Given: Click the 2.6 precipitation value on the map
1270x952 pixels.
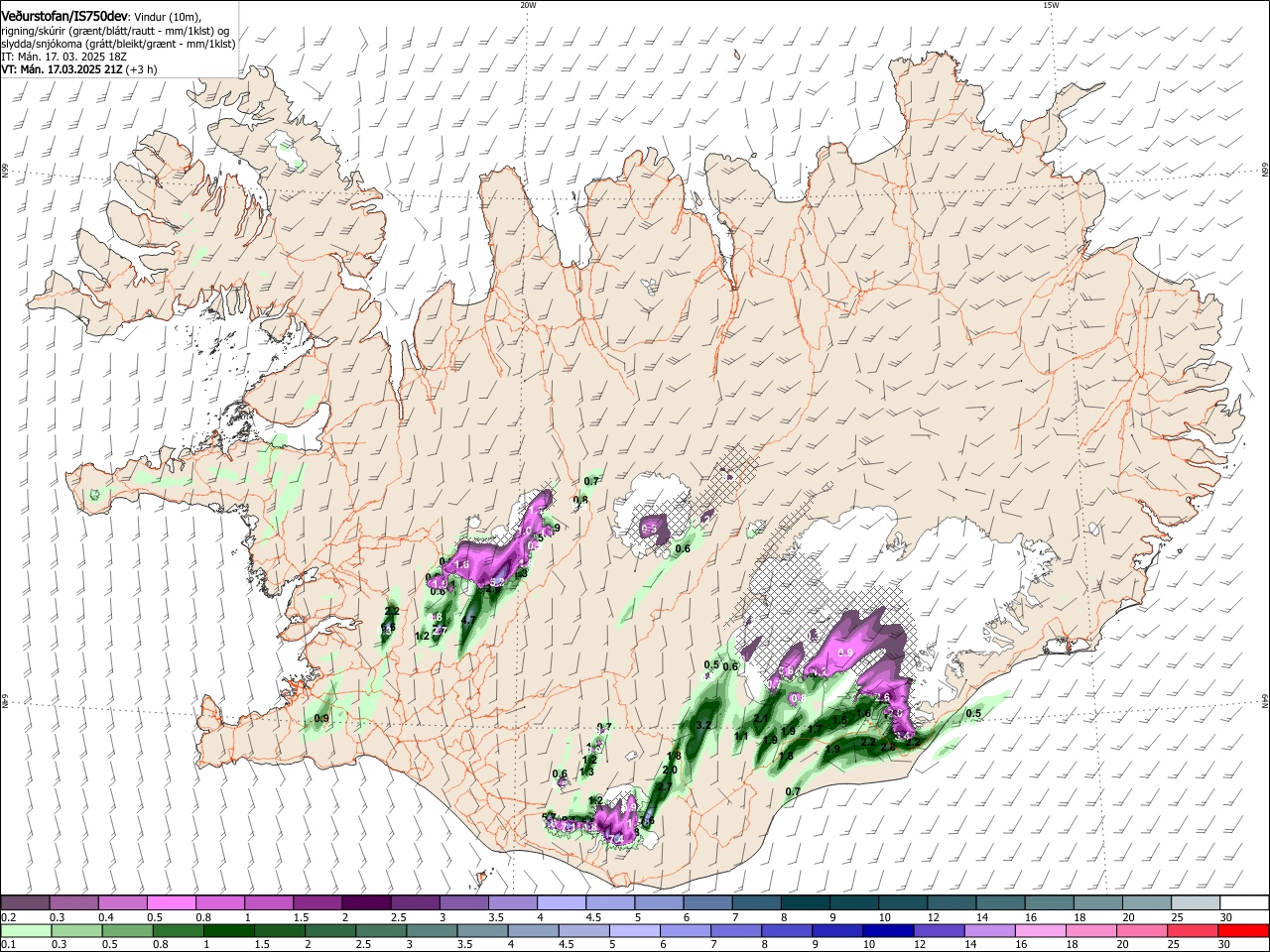Looking at the screenshot, I should tap(882, 698).
